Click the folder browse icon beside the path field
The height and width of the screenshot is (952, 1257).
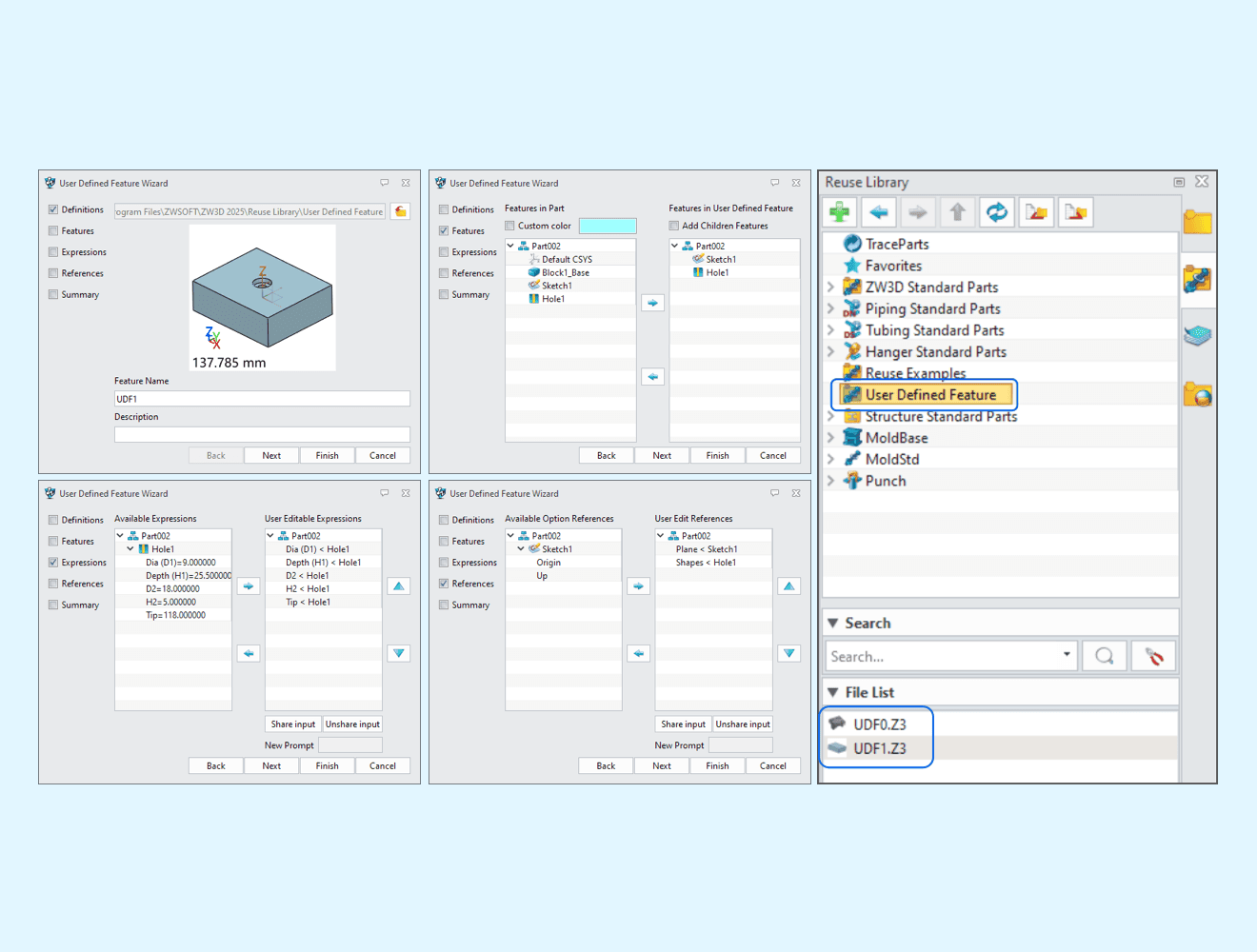click(401, 211)
